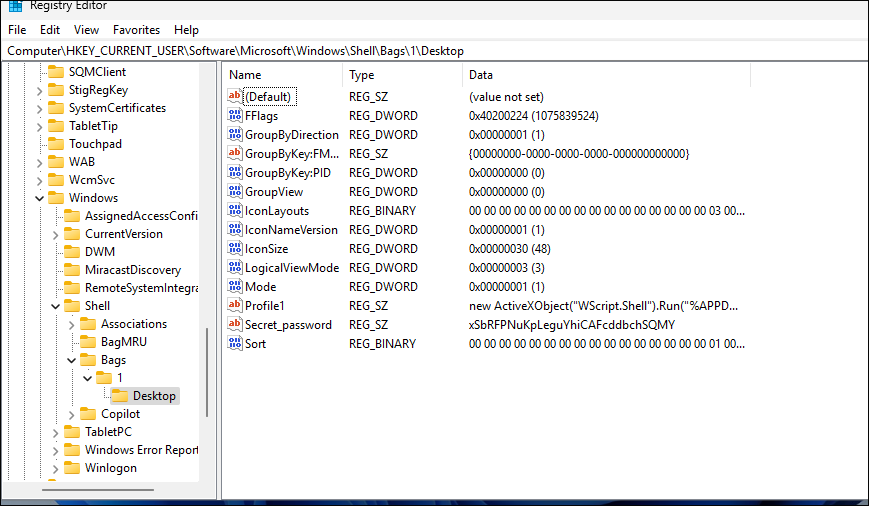Expand the WAB tree node
Image resolution: width=869 pixels, height=506 pixels.
pyautogui.click(x=39, y=163)
